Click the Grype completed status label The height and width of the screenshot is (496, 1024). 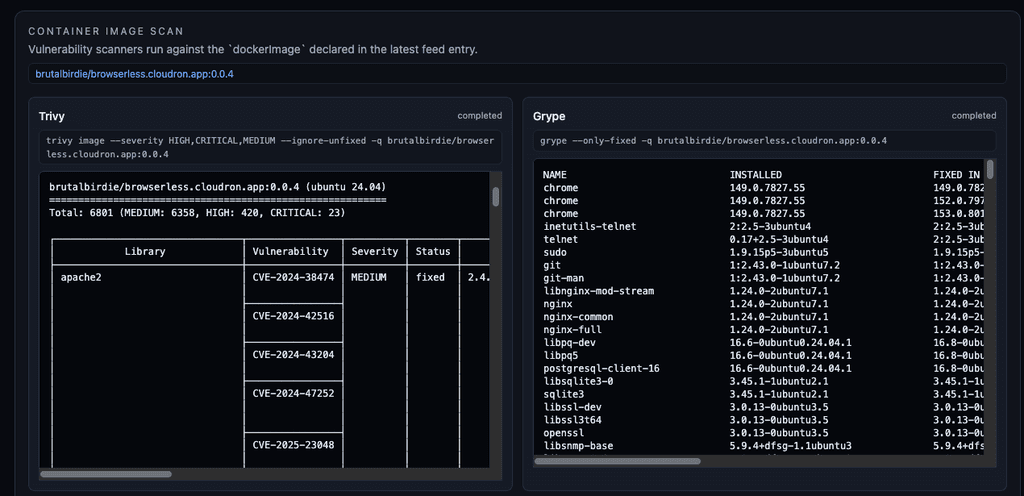point(974,116)
